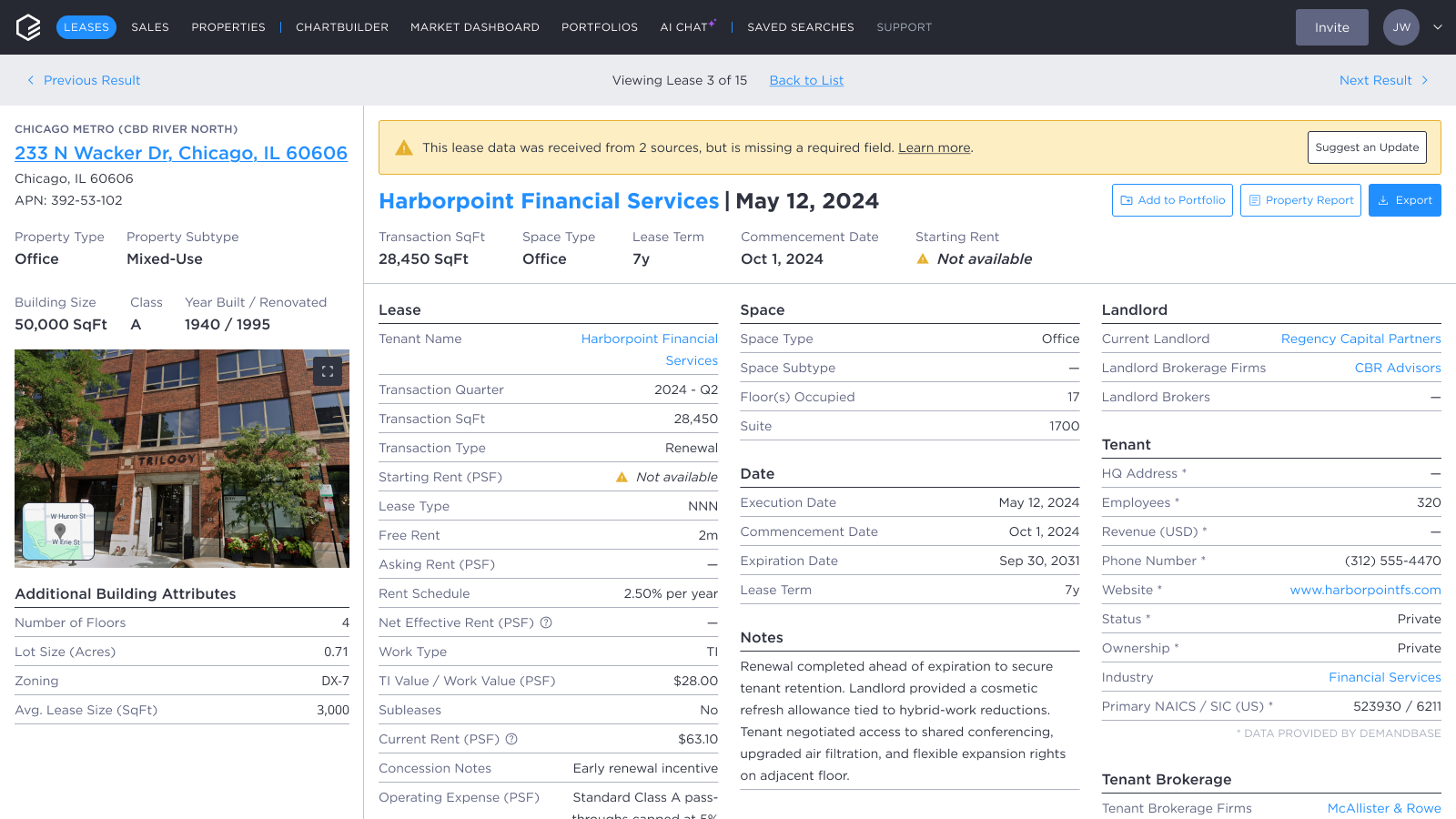Open Financial Services industry link
Viewport: 1456px width, 819px height.
pos(1385,677)
